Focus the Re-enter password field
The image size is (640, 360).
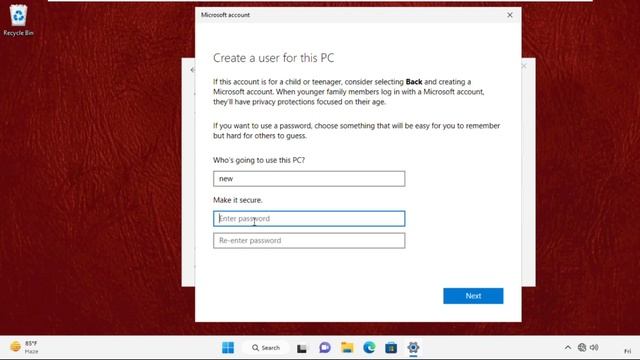(309, 241)
